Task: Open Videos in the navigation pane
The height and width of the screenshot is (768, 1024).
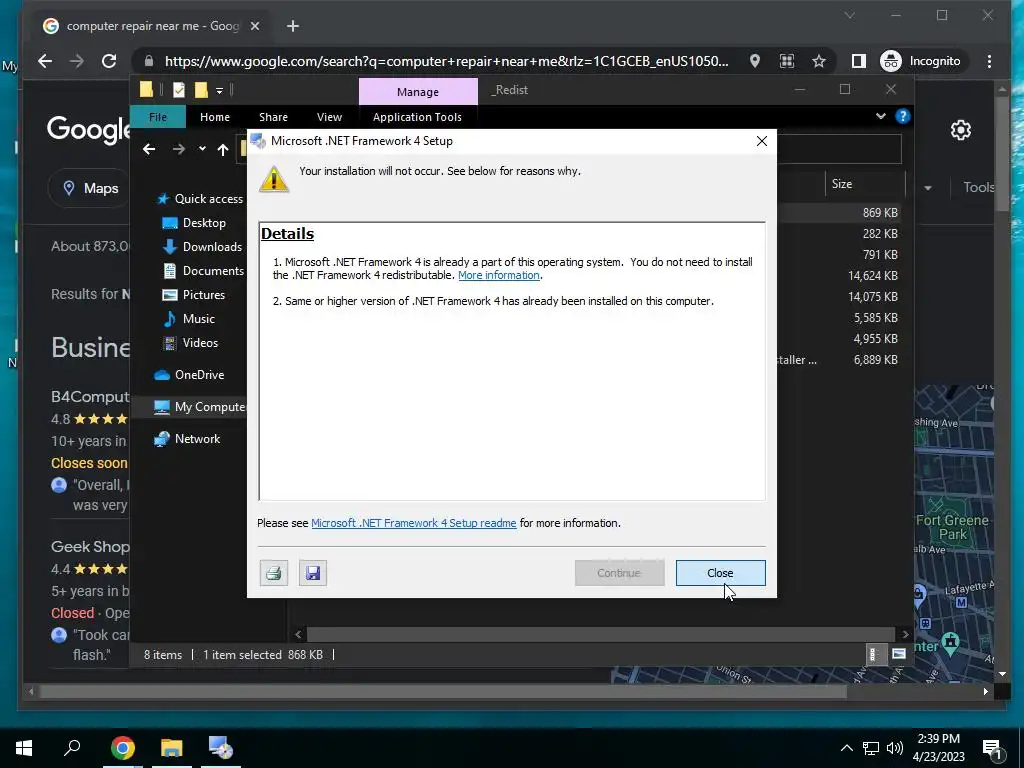Action: point(191,343)
